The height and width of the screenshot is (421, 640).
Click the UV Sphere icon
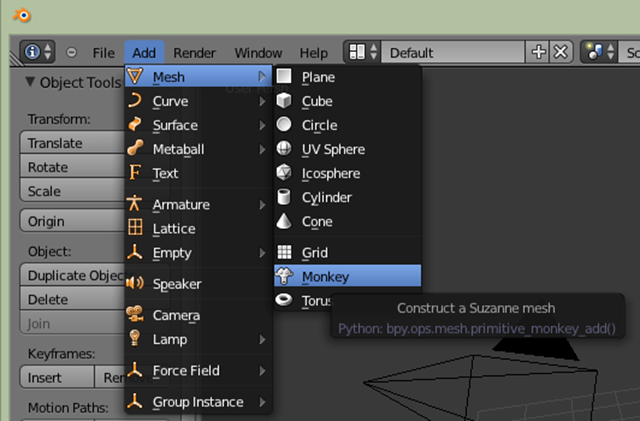point(284,149)
